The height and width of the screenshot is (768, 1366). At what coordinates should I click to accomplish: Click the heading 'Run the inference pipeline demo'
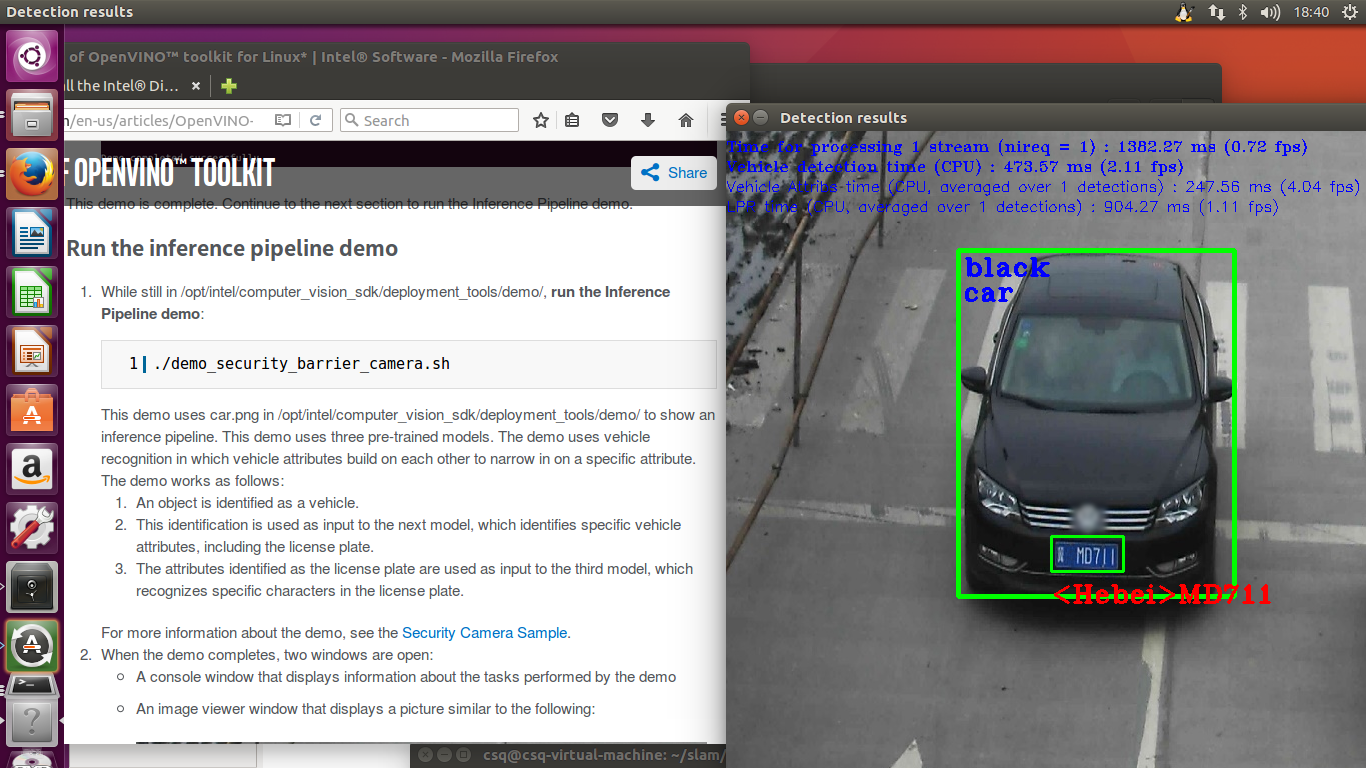tap(232, 248)
